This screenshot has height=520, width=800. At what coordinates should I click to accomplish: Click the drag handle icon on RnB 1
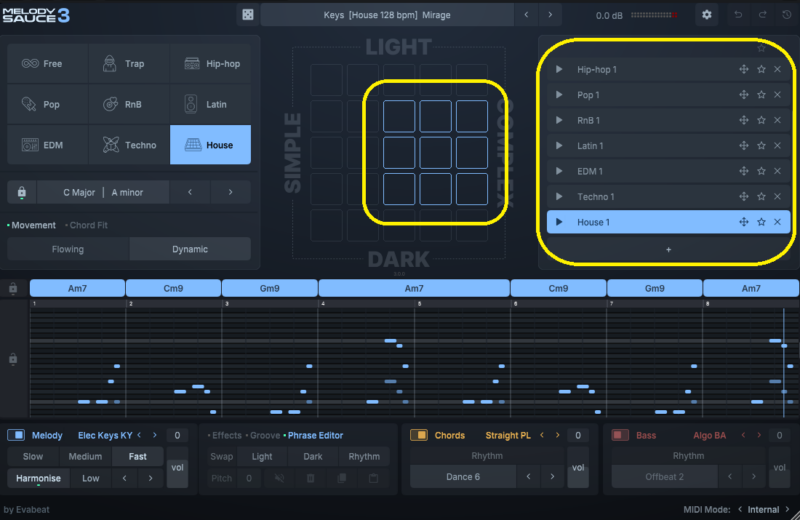pos(743,121)
